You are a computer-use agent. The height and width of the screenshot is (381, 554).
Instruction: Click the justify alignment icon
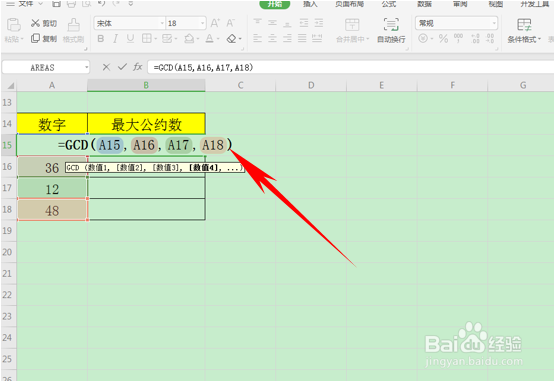[x=302, y=38]
